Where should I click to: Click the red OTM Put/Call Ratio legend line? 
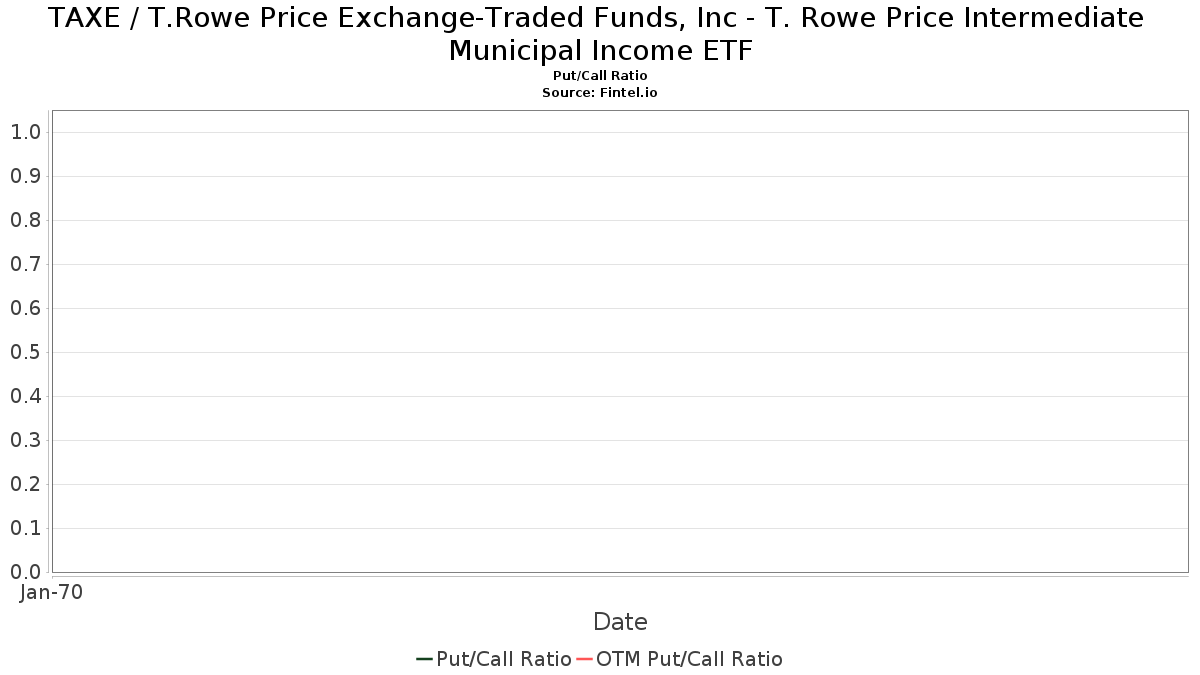click(x=584, y=659)
